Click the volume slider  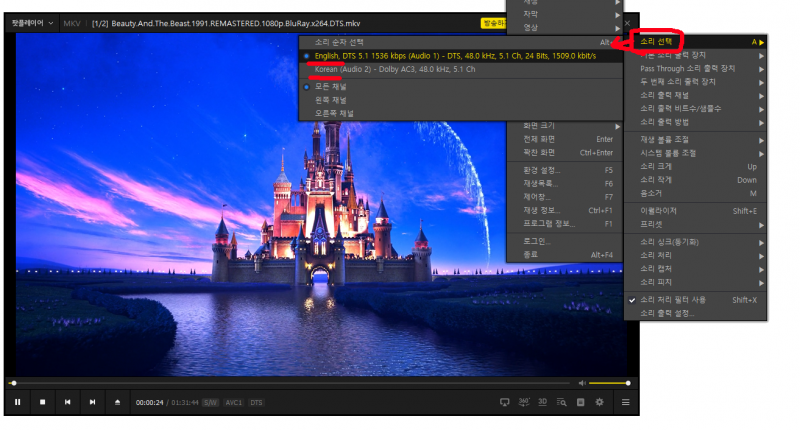click(x=609, y=383)
